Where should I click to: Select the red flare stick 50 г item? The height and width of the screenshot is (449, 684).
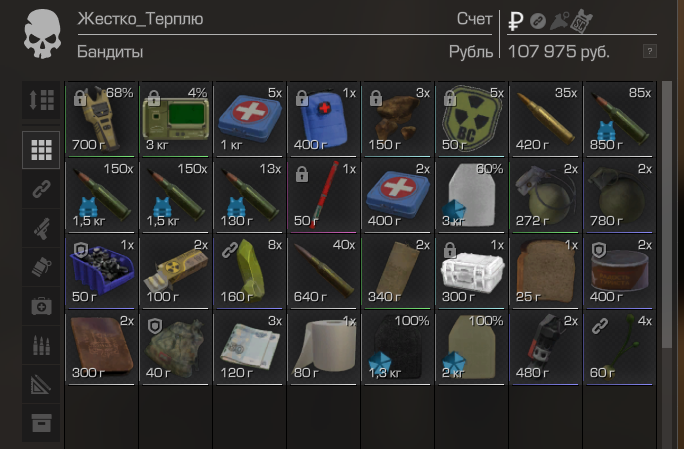coord(323,196)
